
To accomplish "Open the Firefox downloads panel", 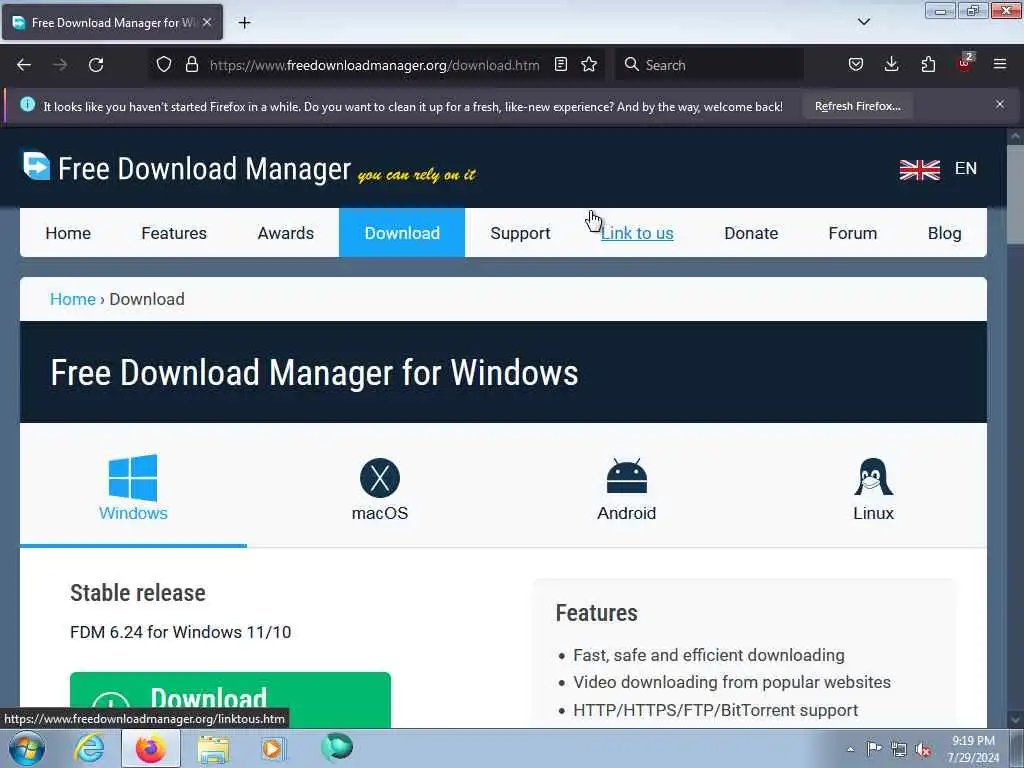I will (x=891, y=64).
